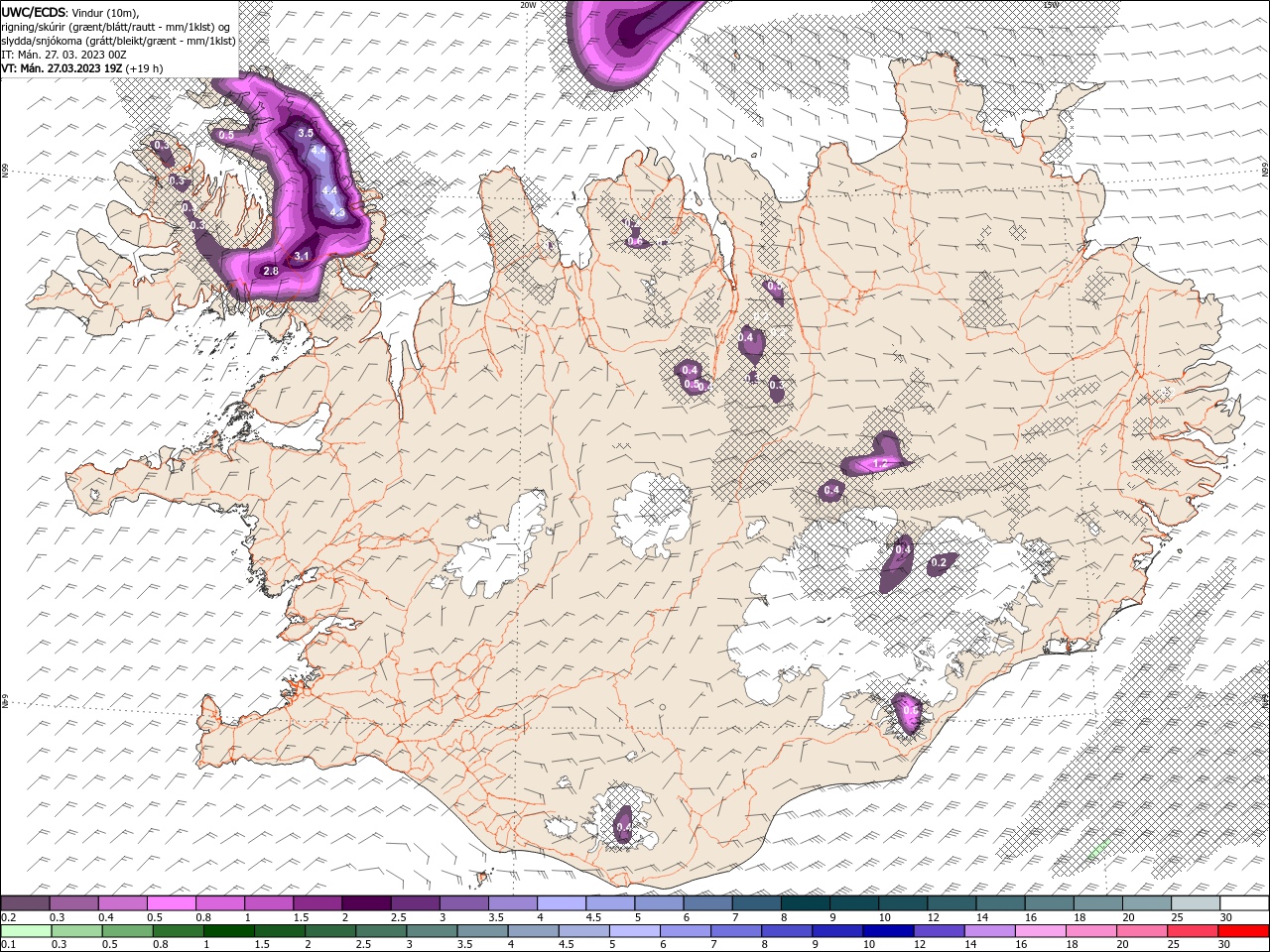Viewport: 1270px width, 952px height.
Task: Click the 20W longitude label
Action: tap(529, 5)
